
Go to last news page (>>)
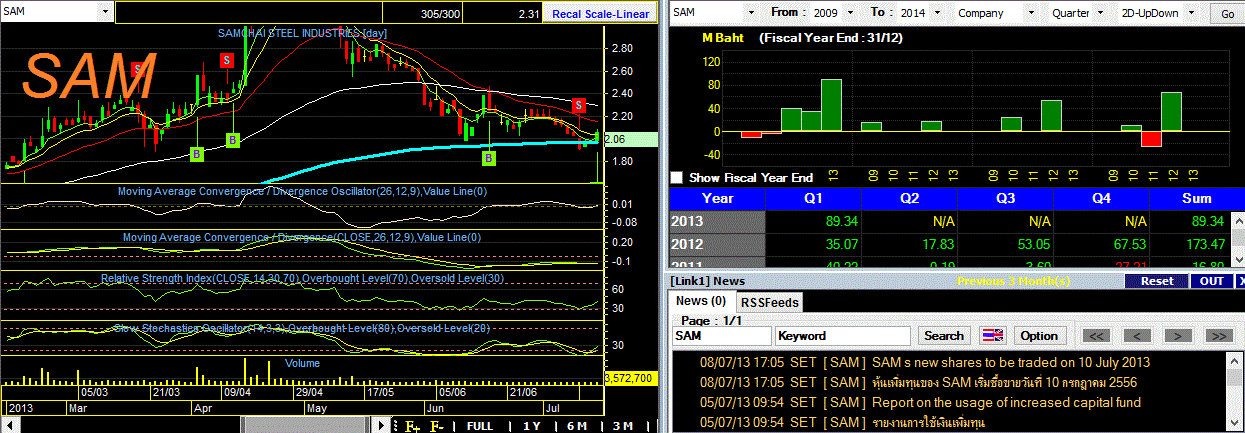pos(1218,336)
